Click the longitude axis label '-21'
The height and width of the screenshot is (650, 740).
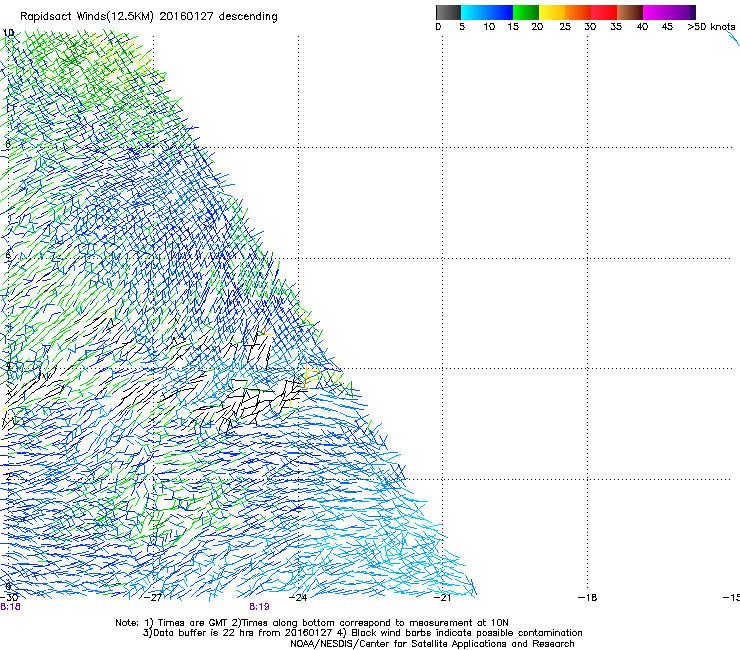[x=442, y=598]
